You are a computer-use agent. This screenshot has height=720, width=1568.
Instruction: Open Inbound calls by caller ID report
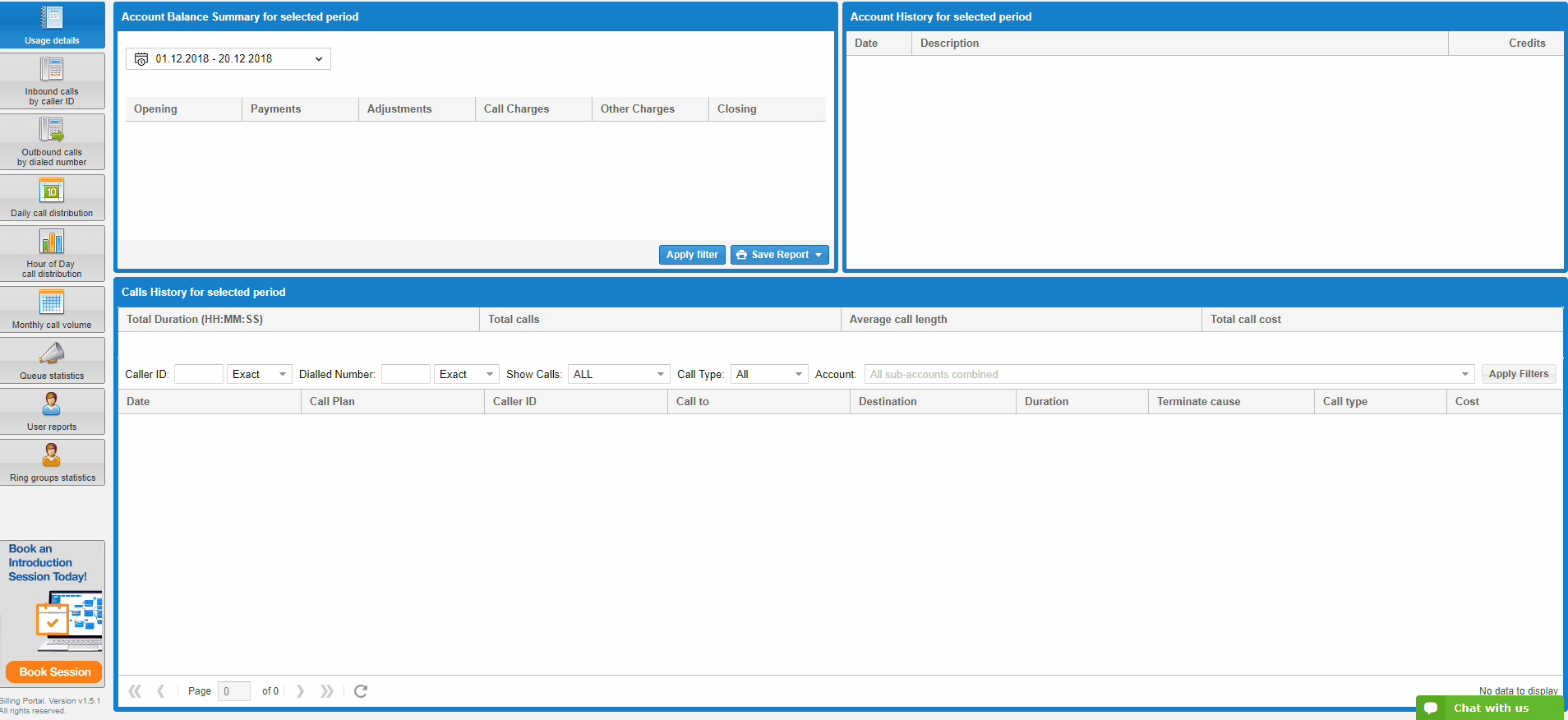point(52,81)
